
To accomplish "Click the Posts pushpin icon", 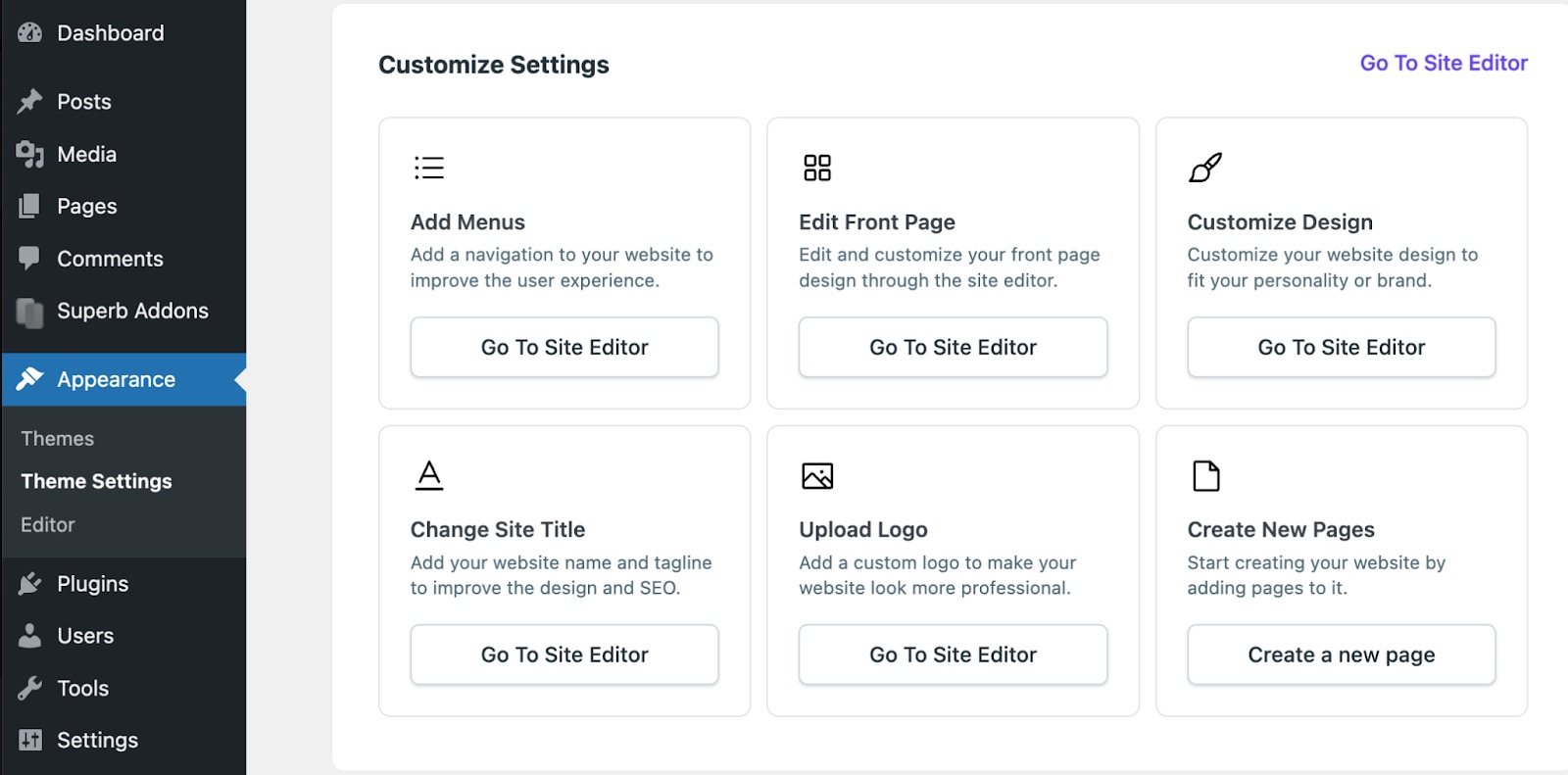I will 30,101.
